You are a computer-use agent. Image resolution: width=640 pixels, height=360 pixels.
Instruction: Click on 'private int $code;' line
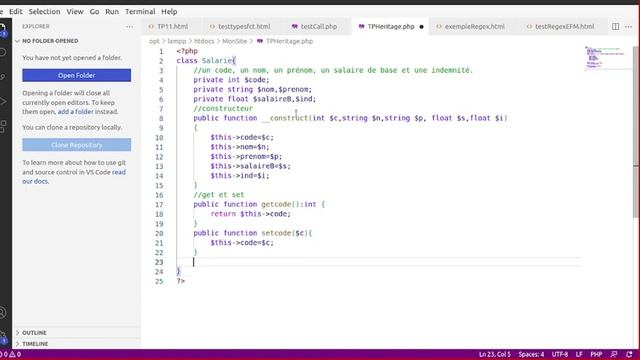tap(231, 80)
